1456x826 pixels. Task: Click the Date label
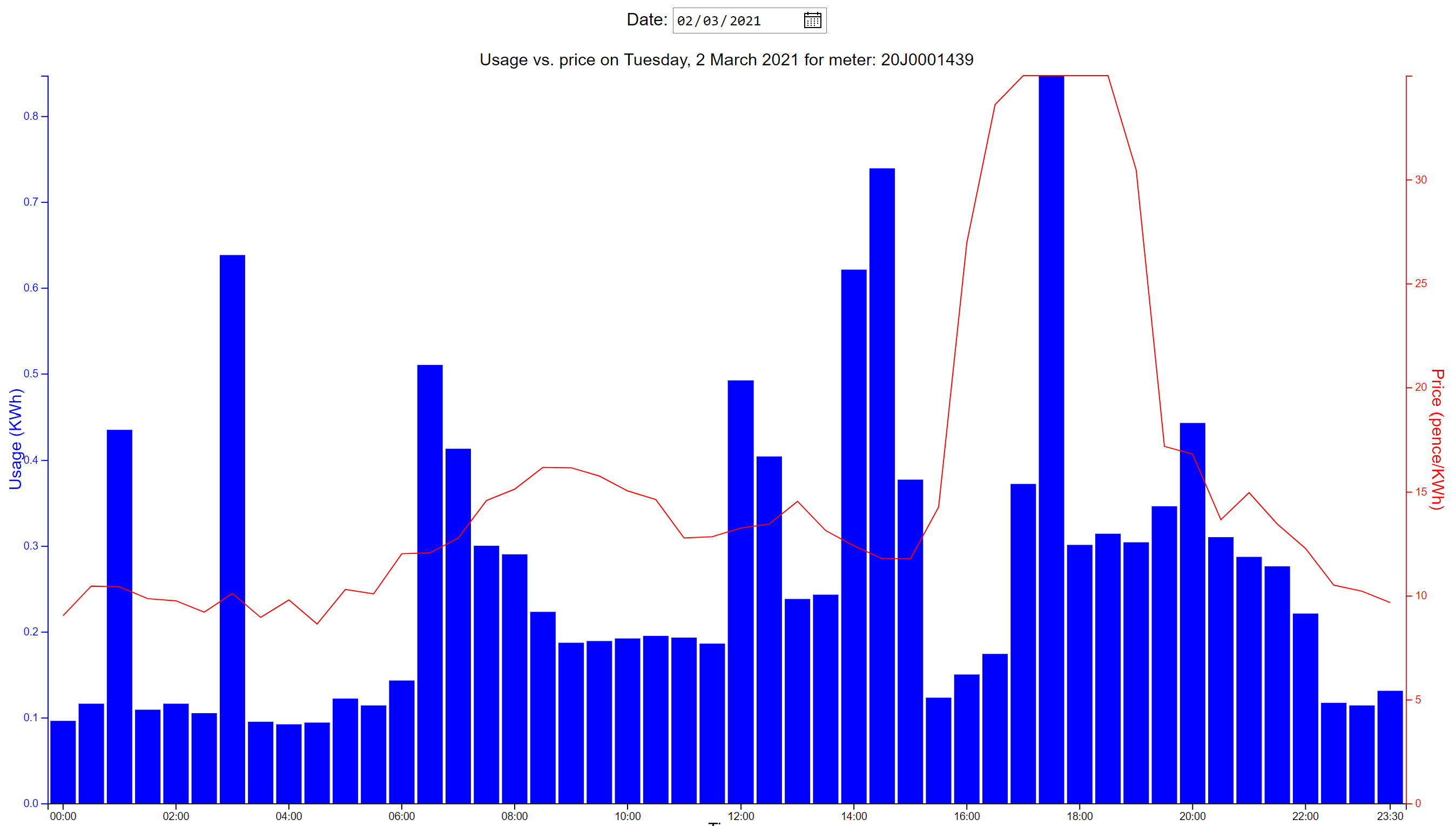click(x=646, y=20)
